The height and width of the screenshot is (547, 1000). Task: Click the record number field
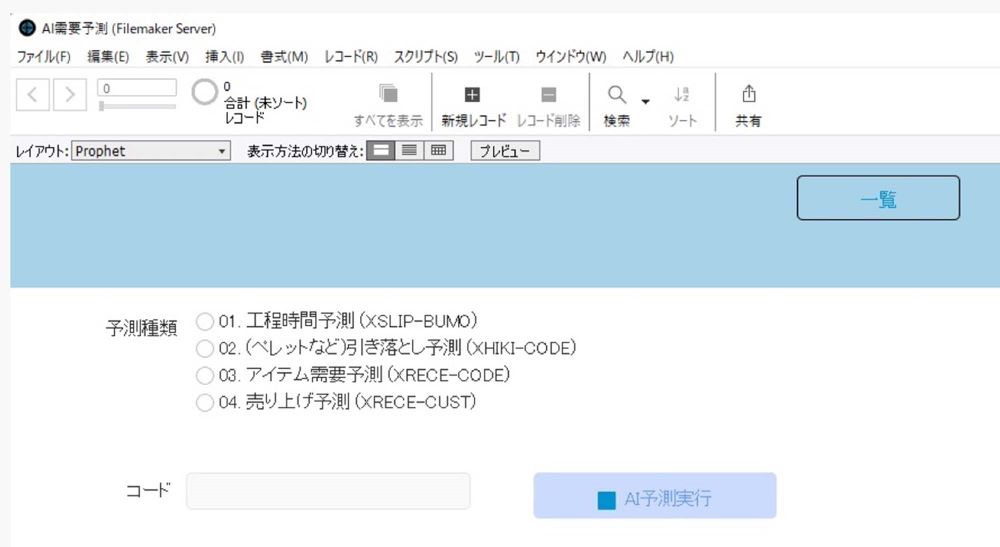136,88
